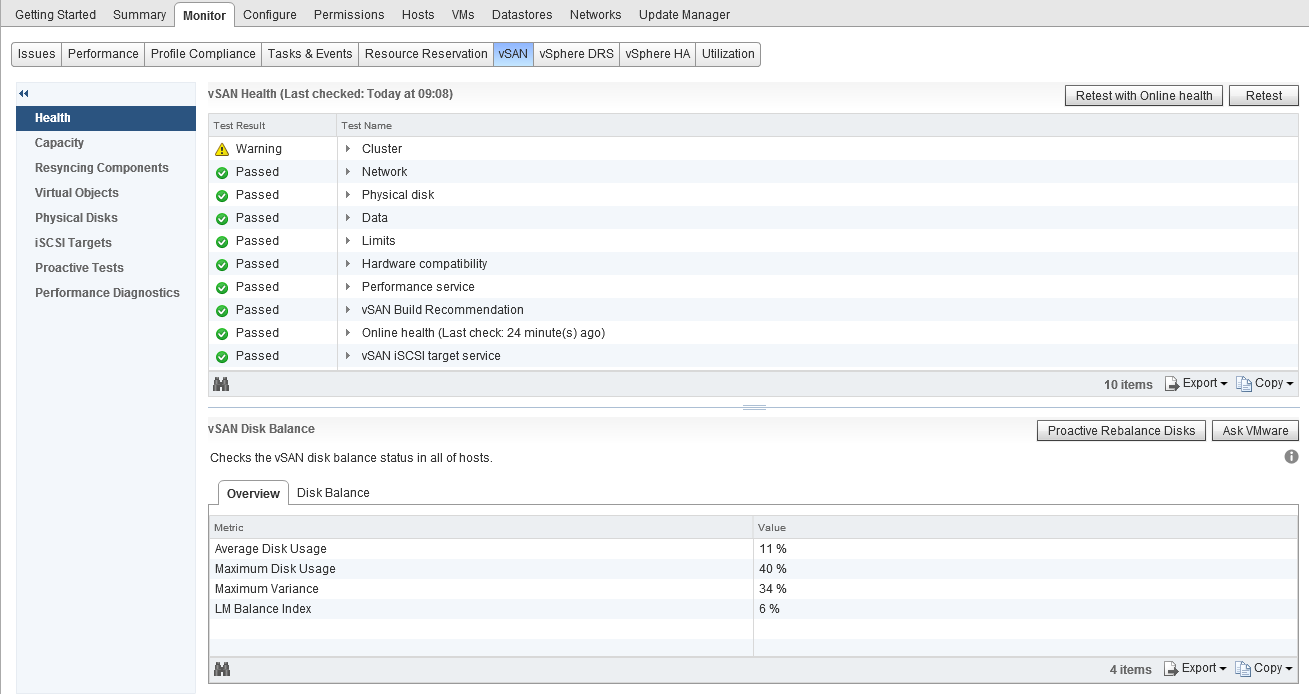Click the green check icon in Data row
The height and width of the screenshot is (694, 1309).
point(222,218)
